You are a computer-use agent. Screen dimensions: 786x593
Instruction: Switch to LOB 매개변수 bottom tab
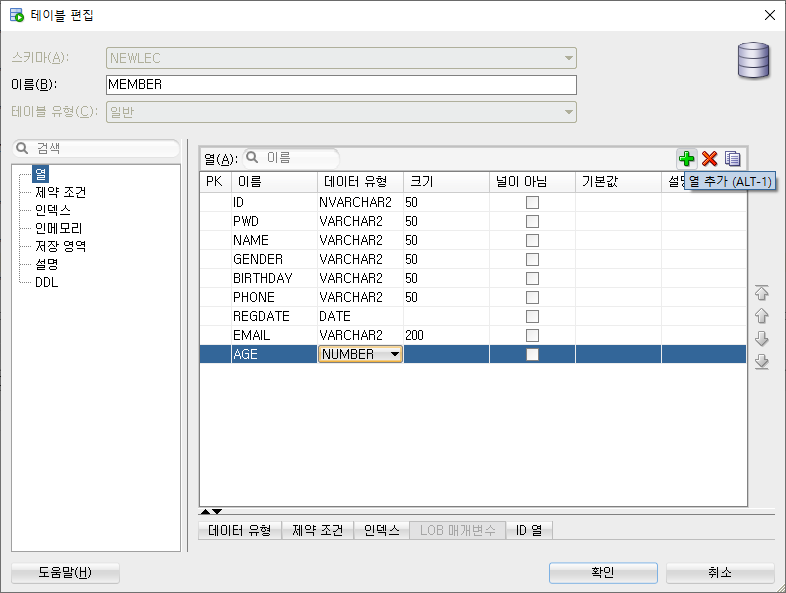(x=458, y=530)
